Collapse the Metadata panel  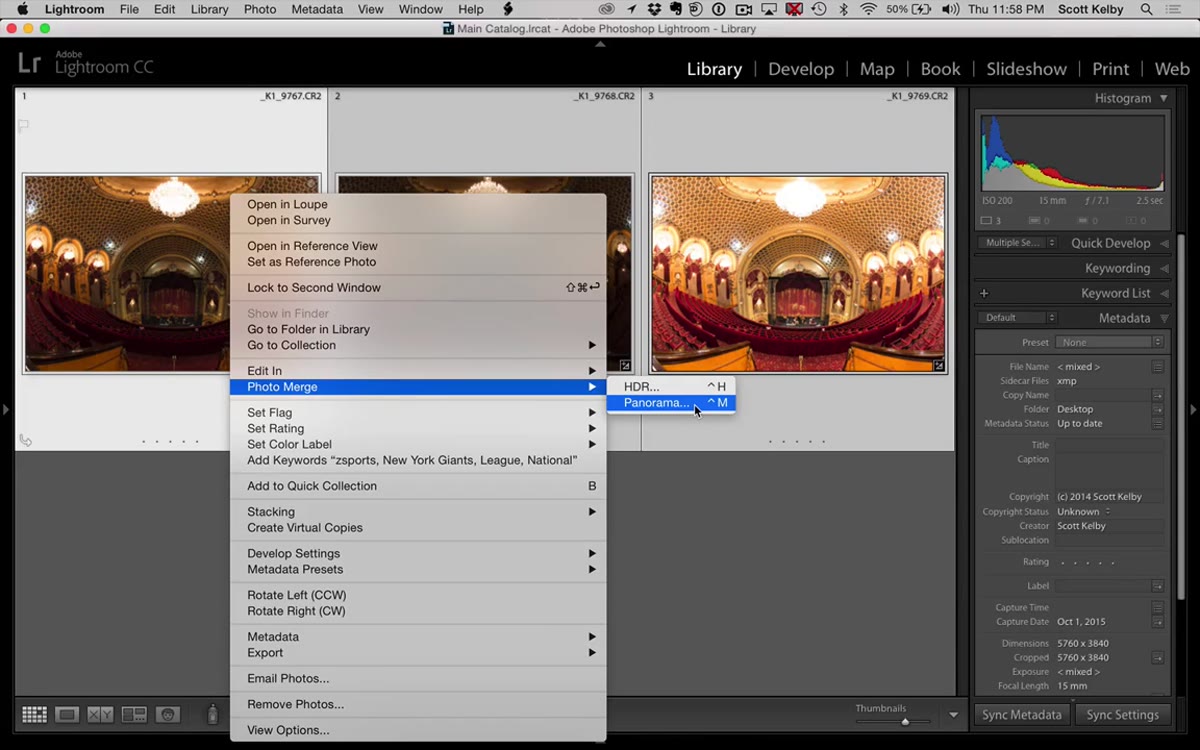coord(1164,318)
